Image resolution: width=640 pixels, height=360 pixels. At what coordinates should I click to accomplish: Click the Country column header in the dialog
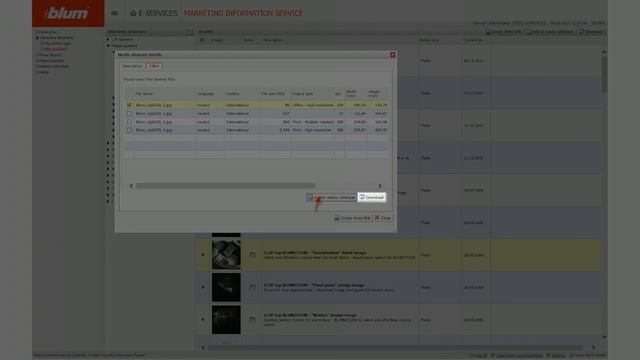click(x=233, y=94)
